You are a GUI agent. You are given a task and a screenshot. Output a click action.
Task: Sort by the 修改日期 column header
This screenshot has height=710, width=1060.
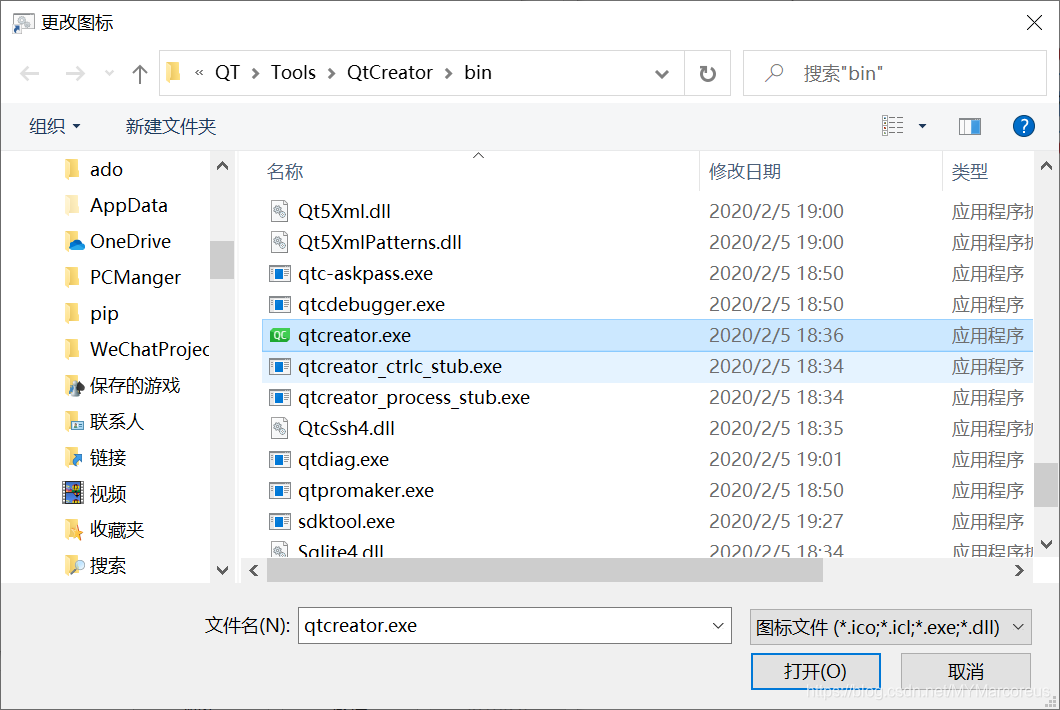click(x=745, y=172)
